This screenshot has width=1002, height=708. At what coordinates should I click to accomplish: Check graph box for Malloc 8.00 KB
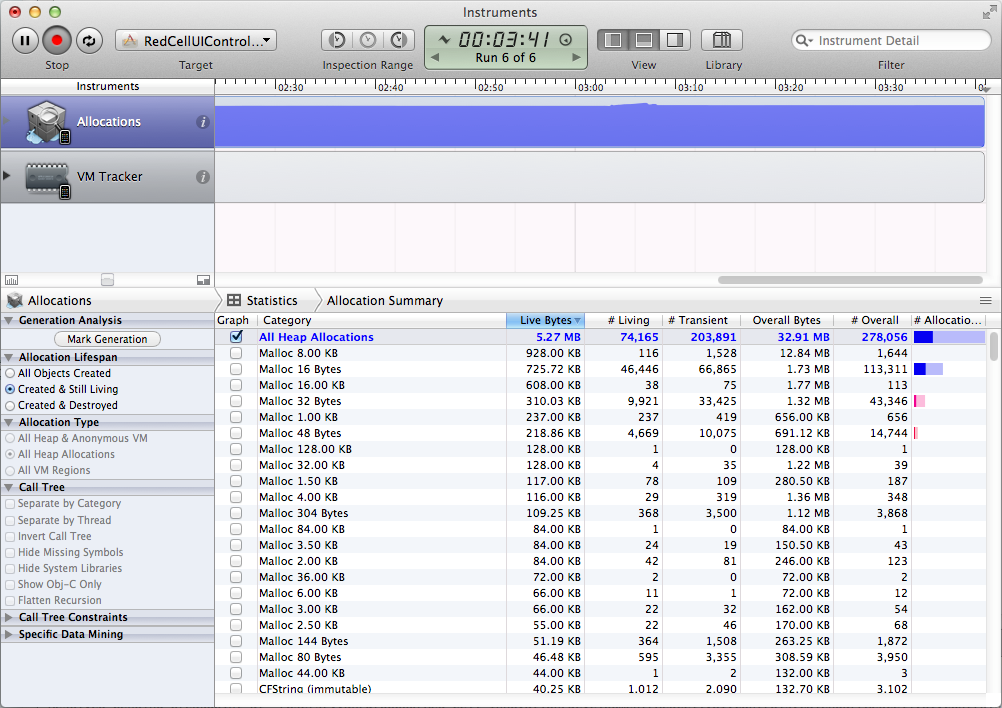pos(236,353)
